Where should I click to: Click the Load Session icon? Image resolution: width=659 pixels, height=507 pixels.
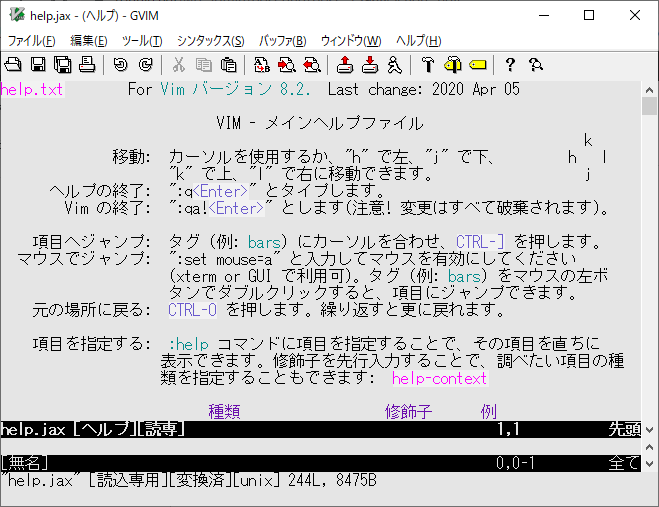coord(345,65)
